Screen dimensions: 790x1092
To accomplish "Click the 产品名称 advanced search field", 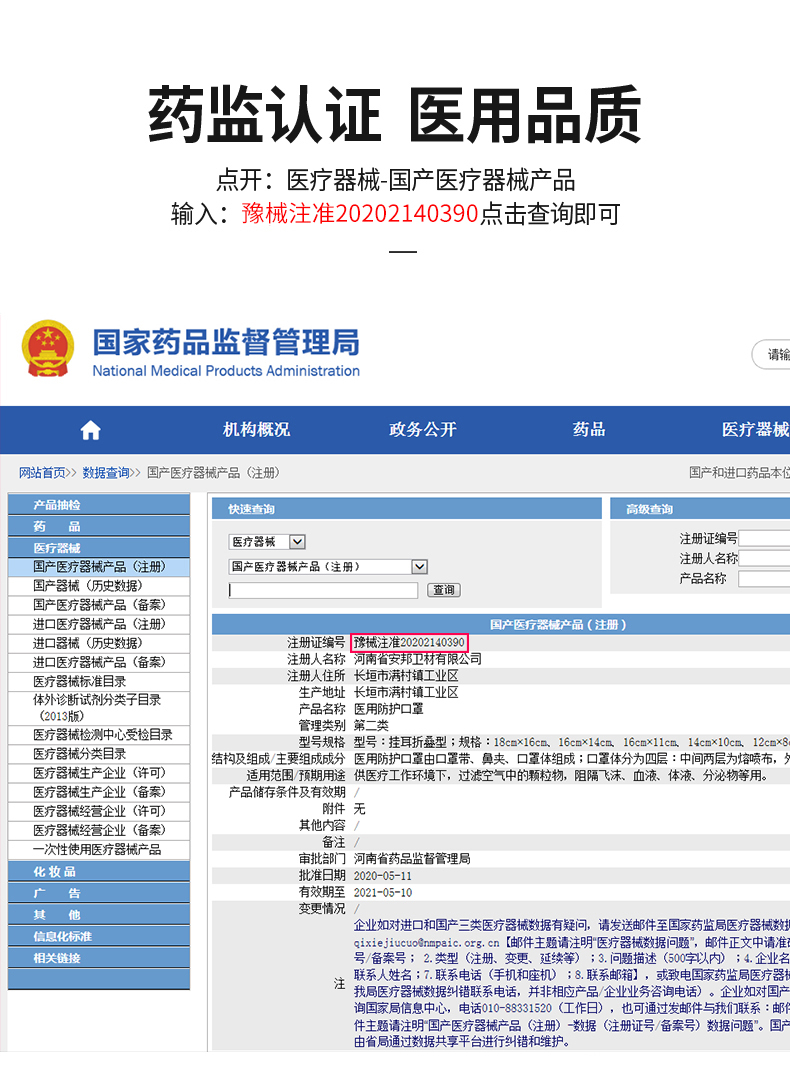I will point(764,579).
